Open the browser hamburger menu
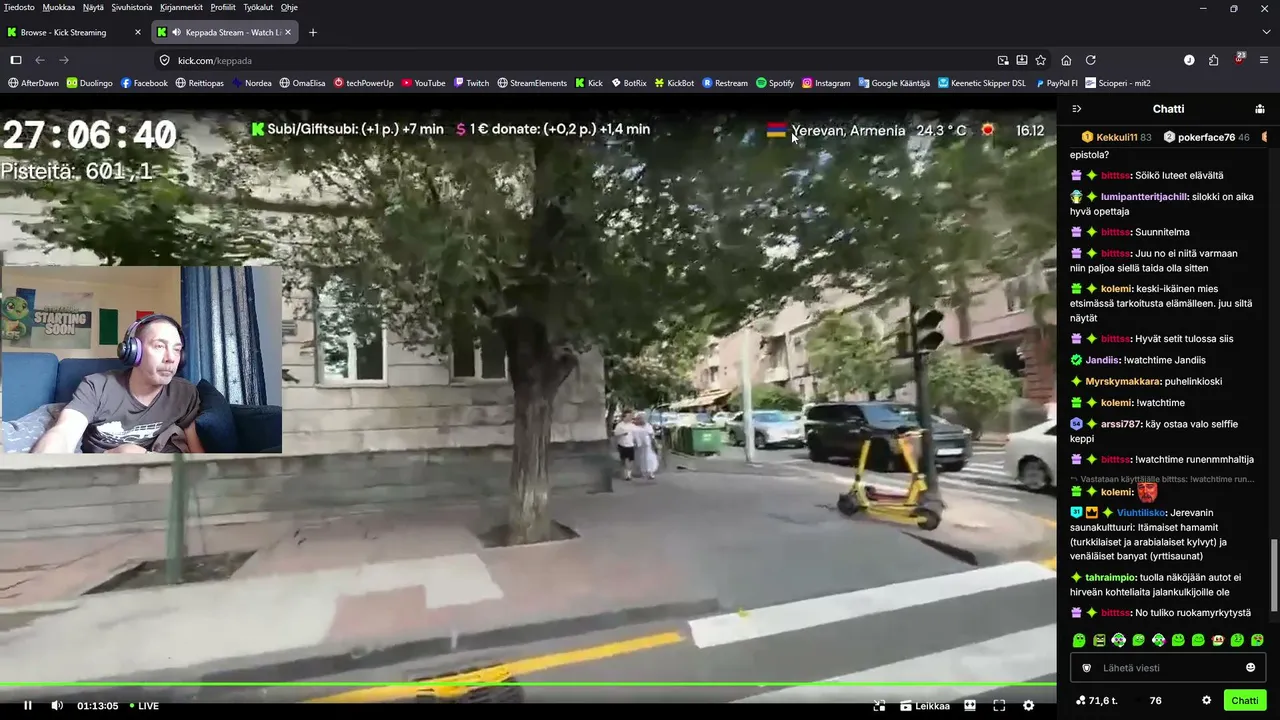This screenshot has width=1280, height=720. 1264,60
